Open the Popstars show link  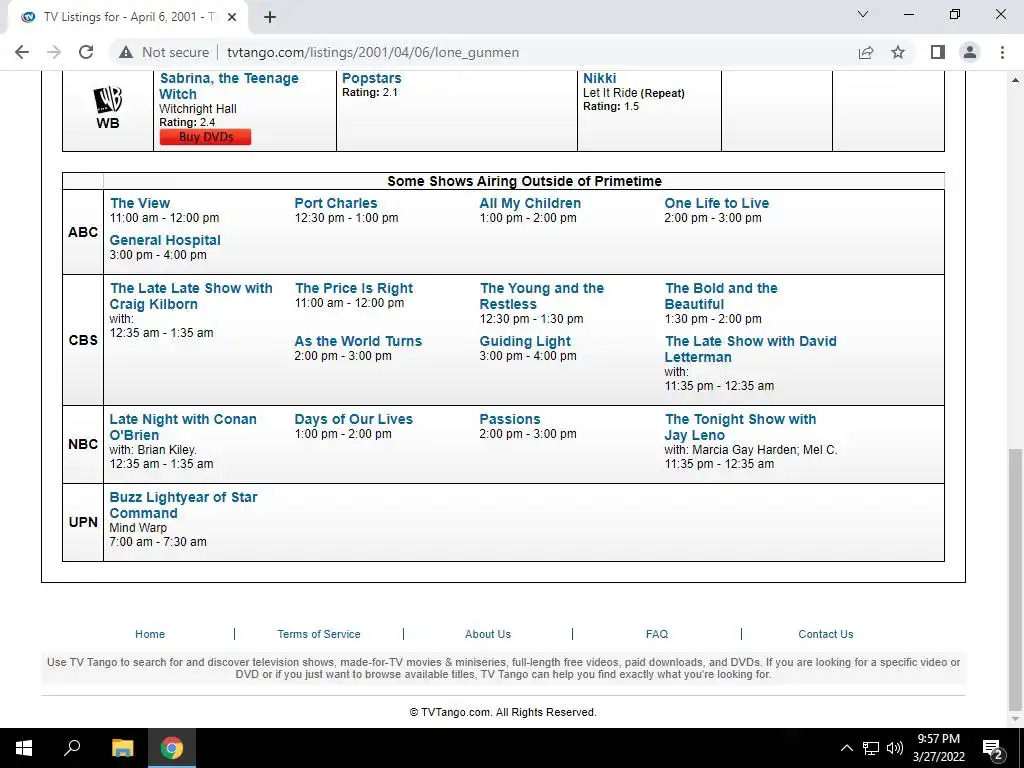click(372, 78)
